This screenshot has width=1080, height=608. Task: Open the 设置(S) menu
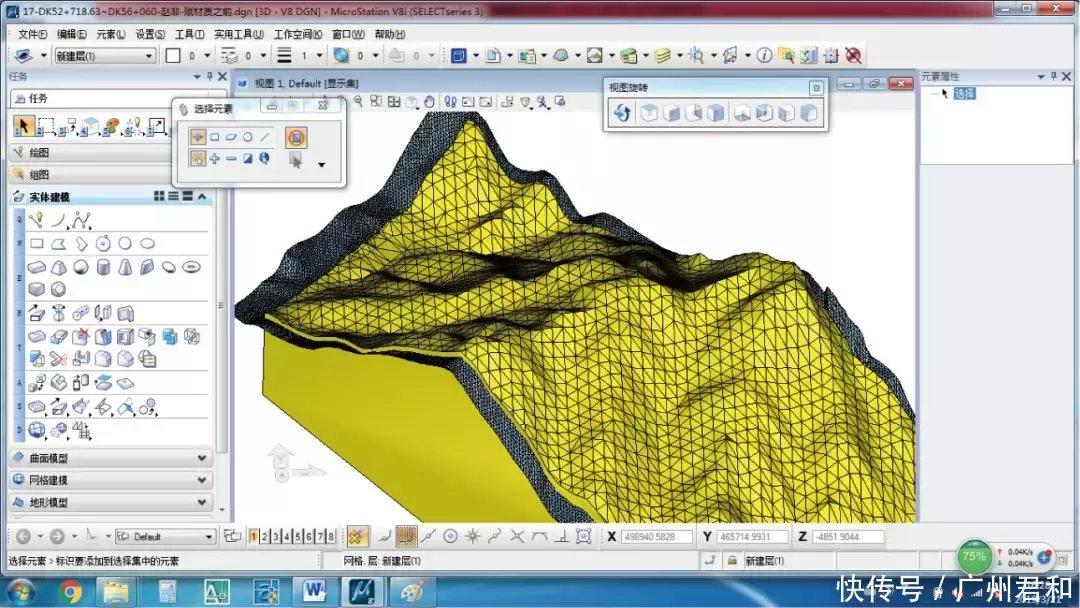point(150,34)
